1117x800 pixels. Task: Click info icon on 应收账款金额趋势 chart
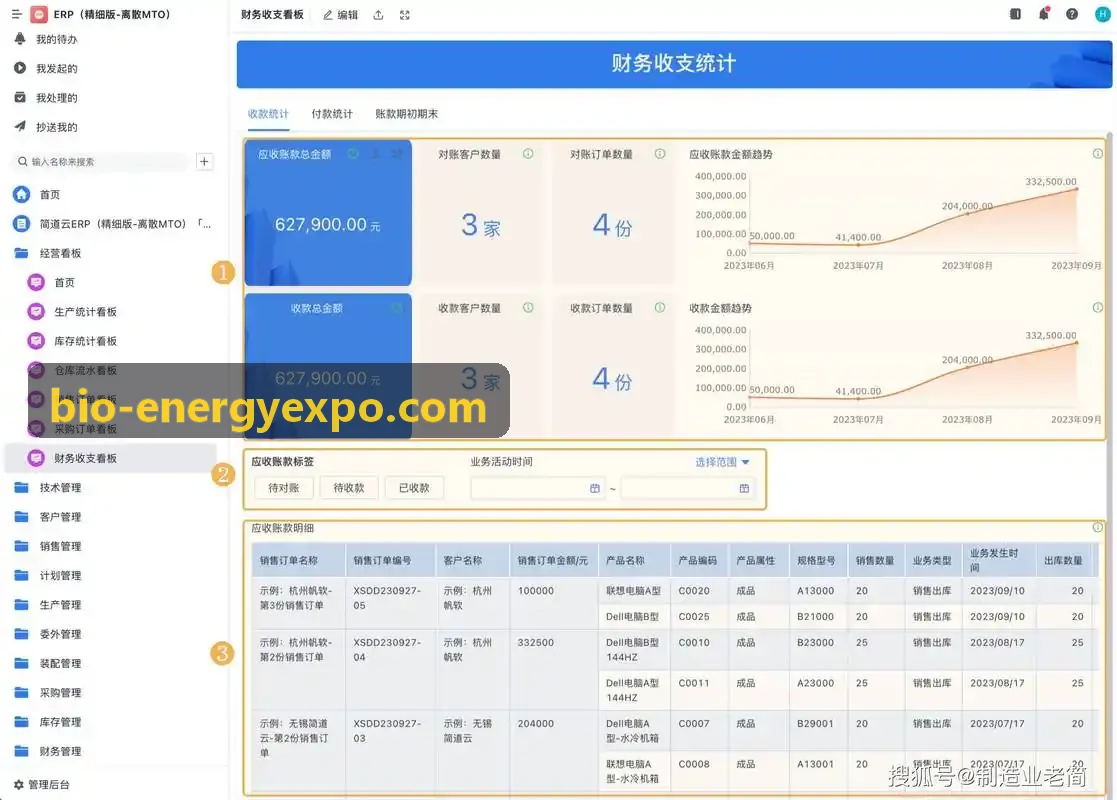(1098, 153)
